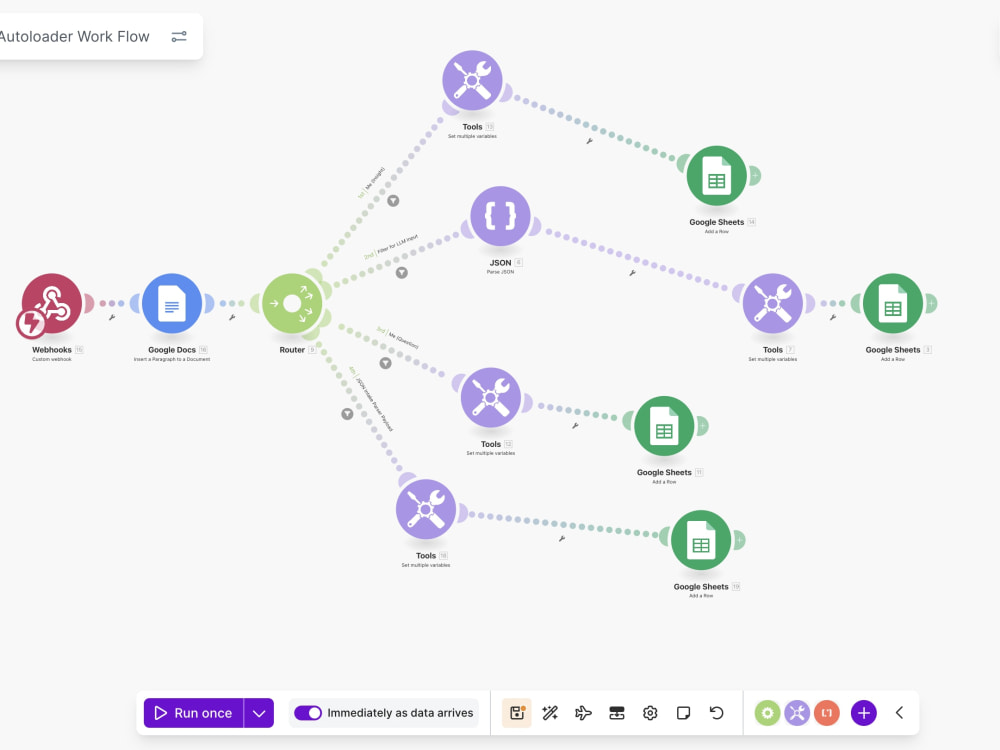Add module after Google Sheets 19
Image resolution: width=1000 pixels, height=750 pixels.
[x=739, y=540]
